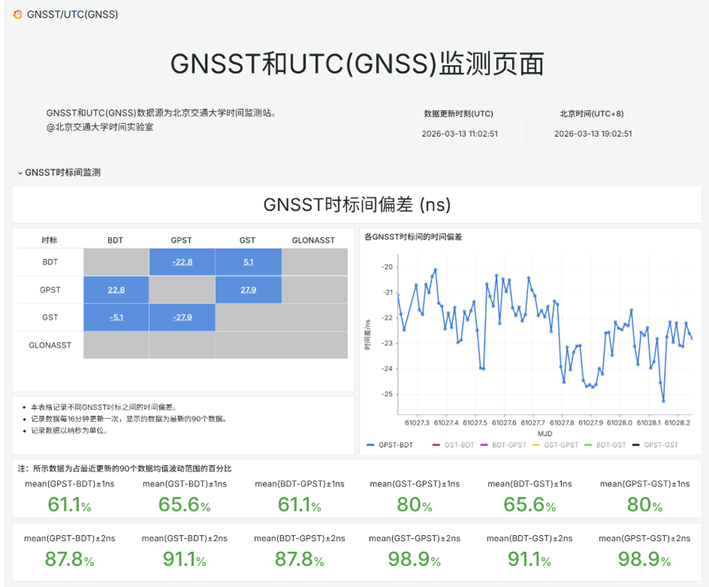Sort table by GLONASST column header
The image size is (709, 587).
pyautogui.click(x=313, y=240)
